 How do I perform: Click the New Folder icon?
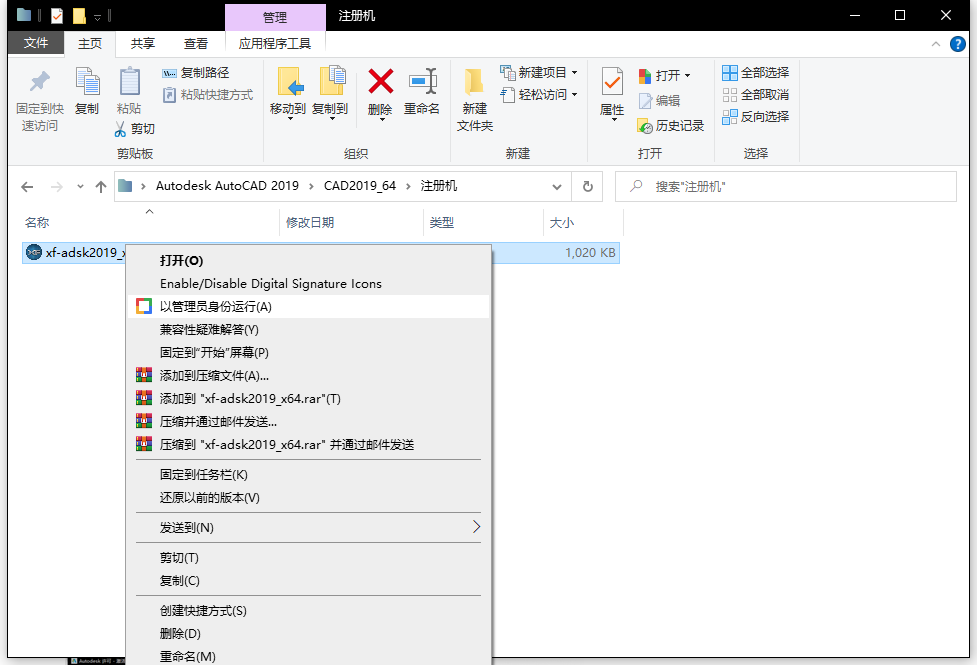[x=475, y=82]
